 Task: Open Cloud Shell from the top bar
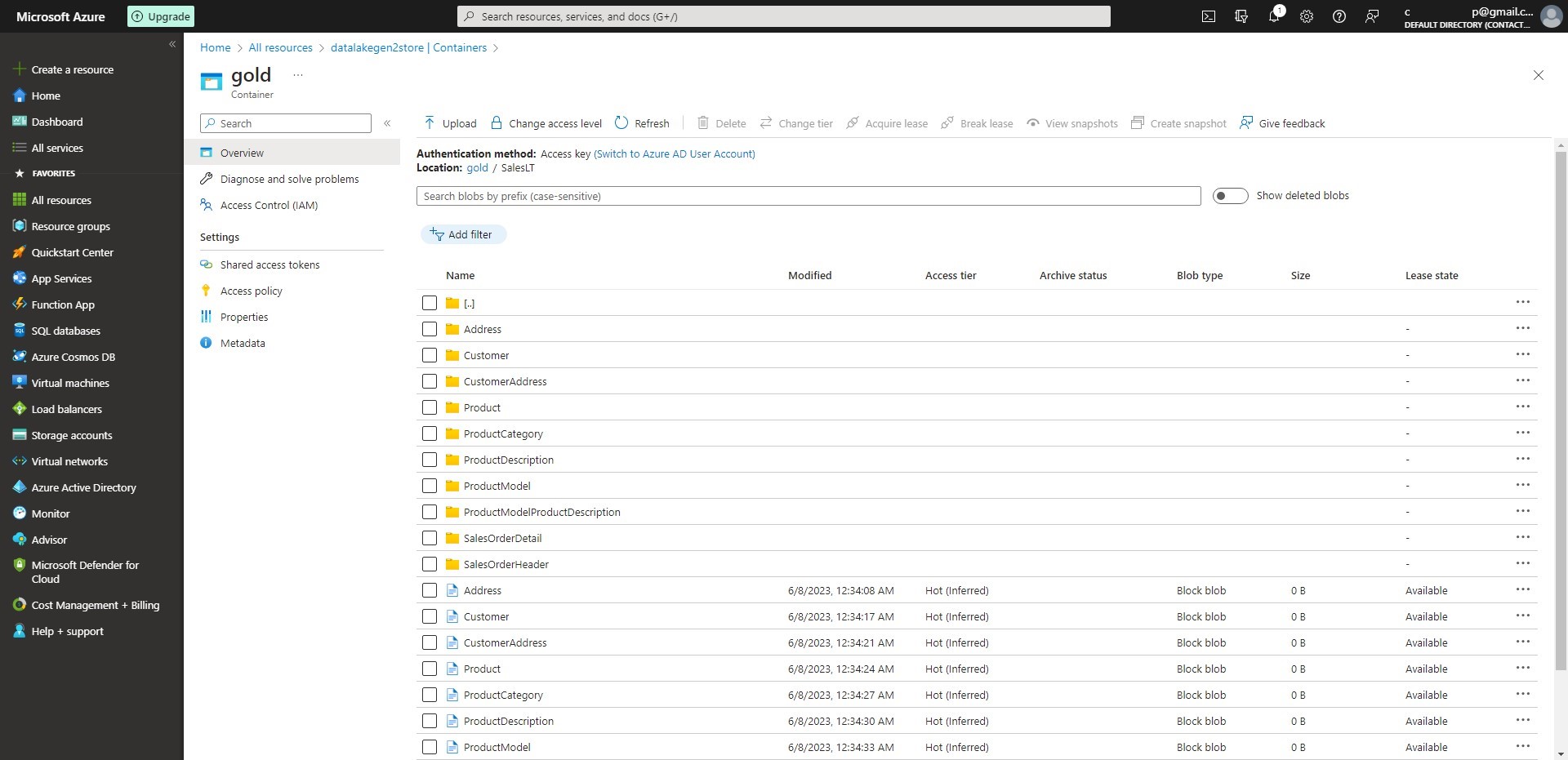[x=1209, y=16]
